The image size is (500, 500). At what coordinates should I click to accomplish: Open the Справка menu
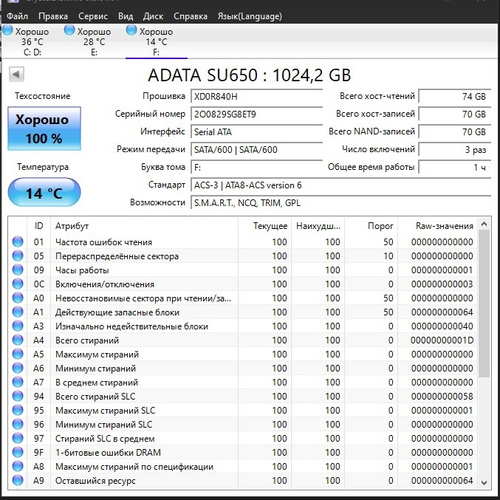coord(190,16)
